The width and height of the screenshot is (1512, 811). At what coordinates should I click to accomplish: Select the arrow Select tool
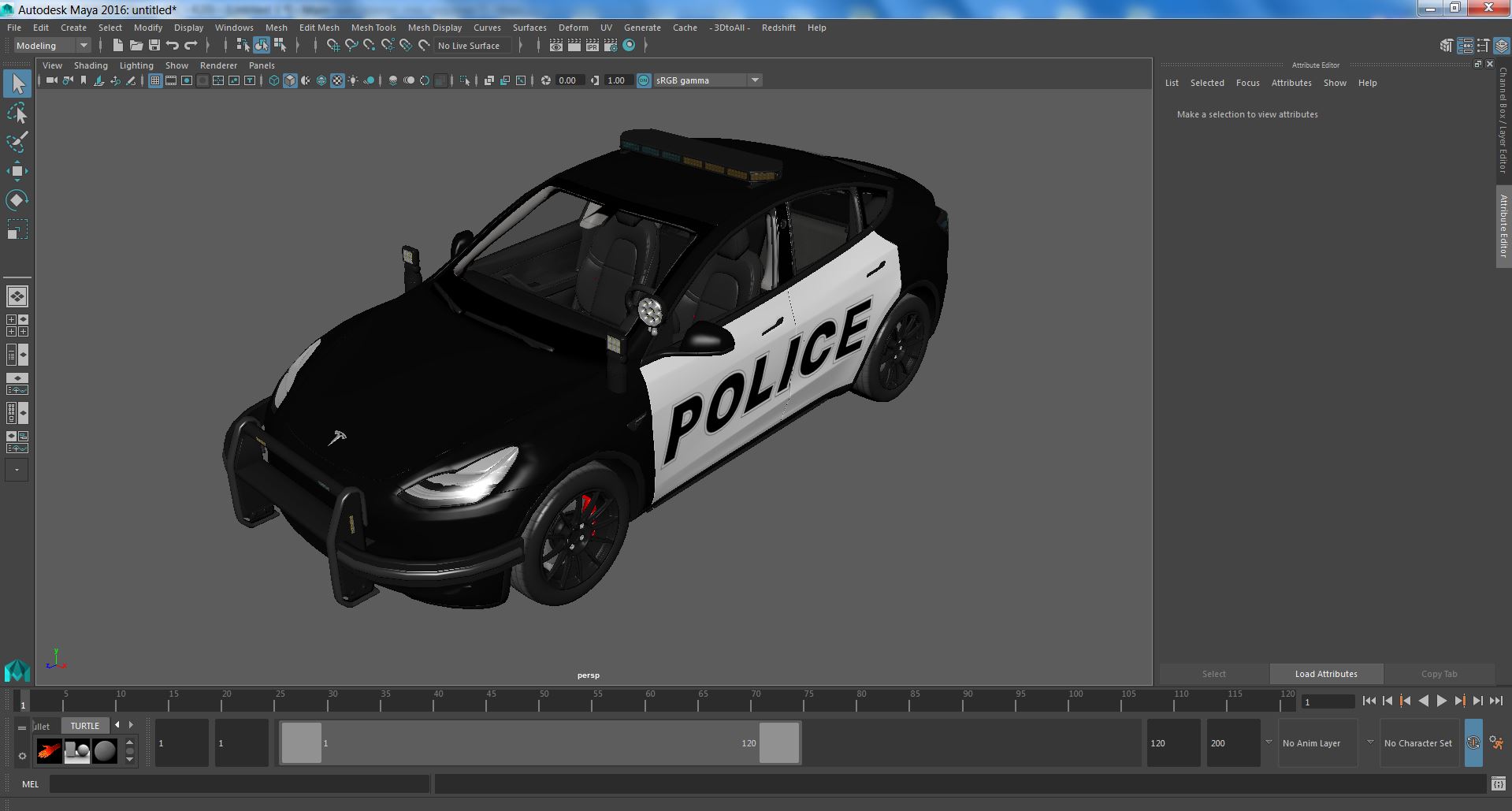point(17,84)
